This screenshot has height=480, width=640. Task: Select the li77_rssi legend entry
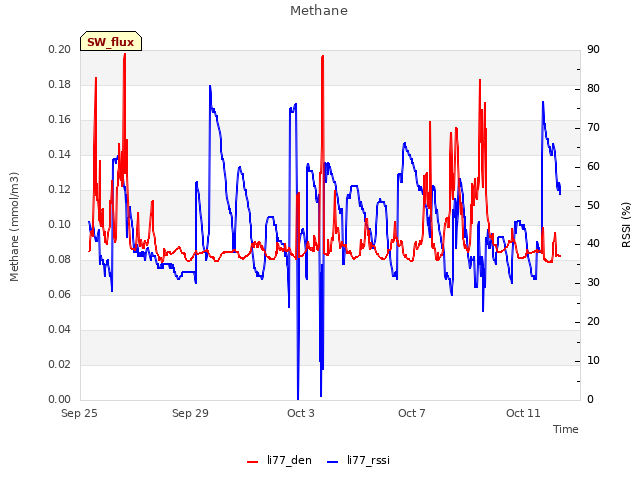[x=358, y=460]
